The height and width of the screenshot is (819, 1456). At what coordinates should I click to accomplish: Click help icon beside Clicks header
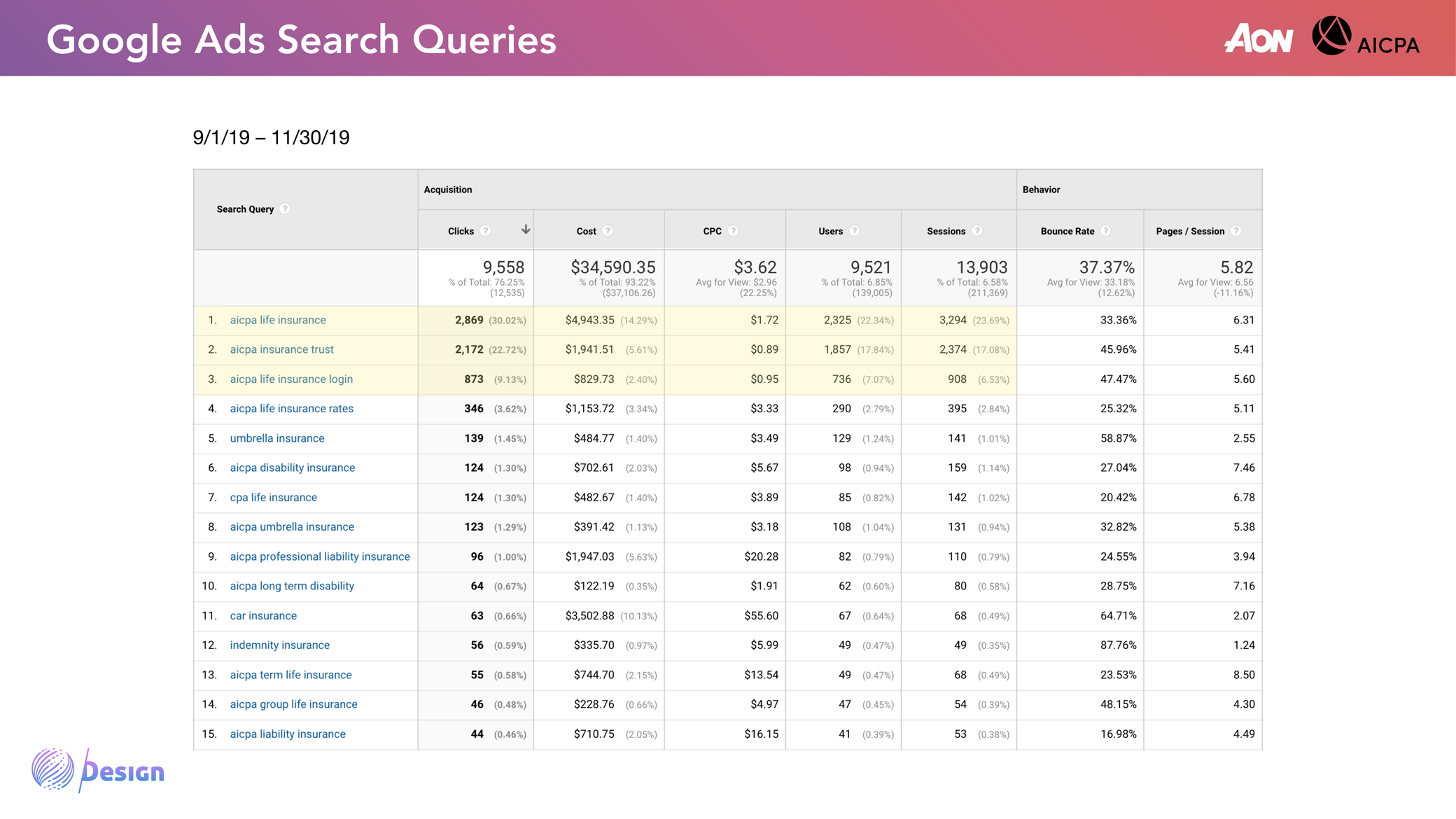click(x=486, y=231)
